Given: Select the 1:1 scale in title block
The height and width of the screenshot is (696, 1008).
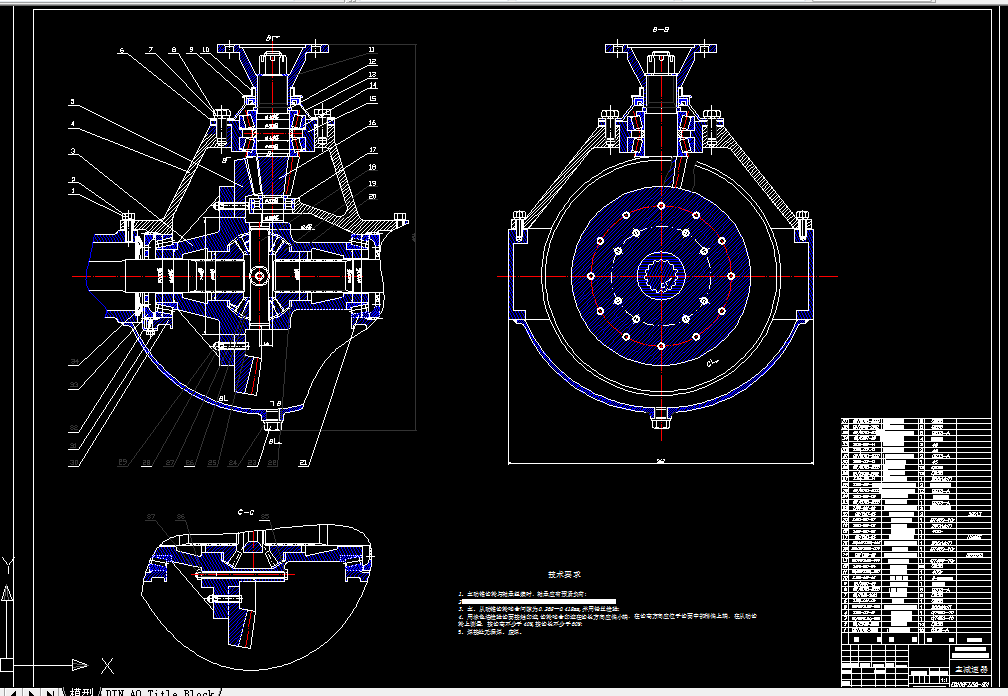Looking at the screenshot, I should [x=944, y=679].
